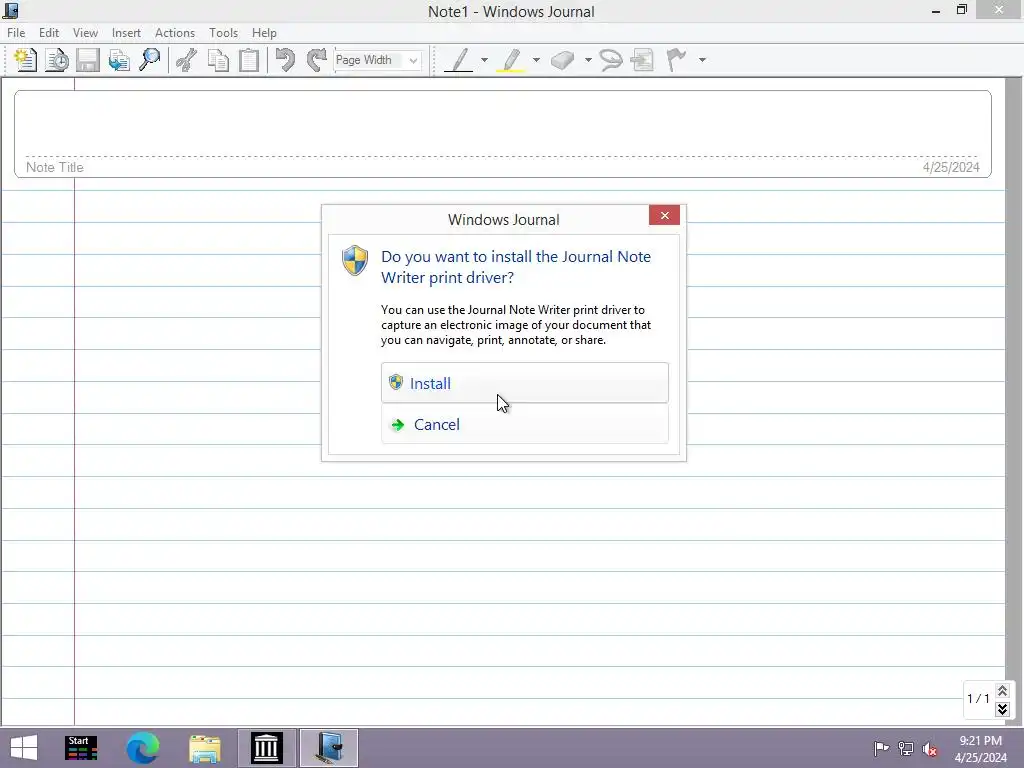This screenshot has width=1024, height=768.
Task: Cancel the print driver installation
Action: pos(524,424)
